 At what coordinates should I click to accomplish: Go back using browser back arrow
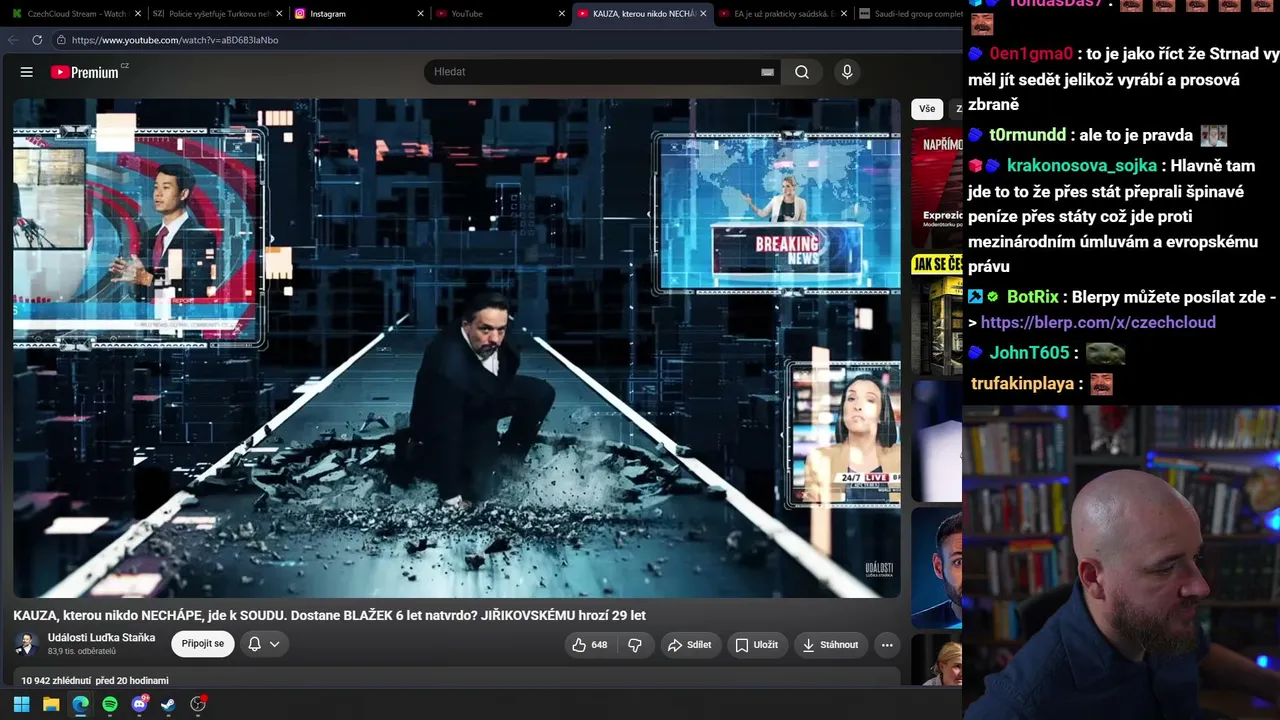13,40
